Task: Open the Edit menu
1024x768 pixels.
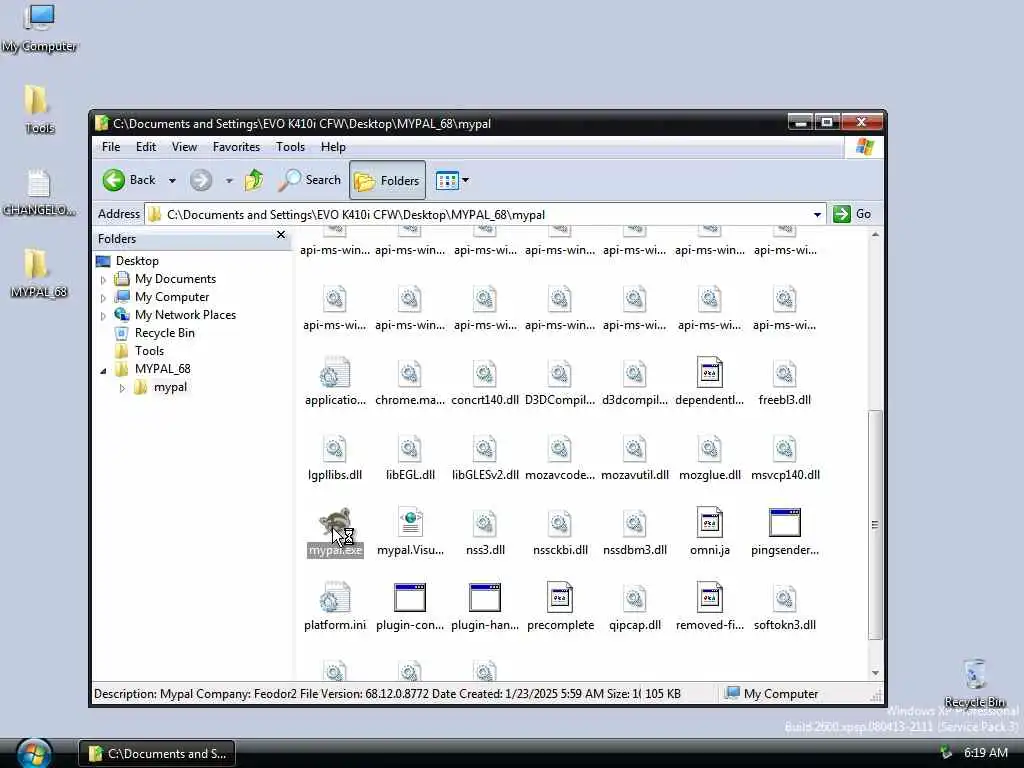Action: click(x=146, y=147)
